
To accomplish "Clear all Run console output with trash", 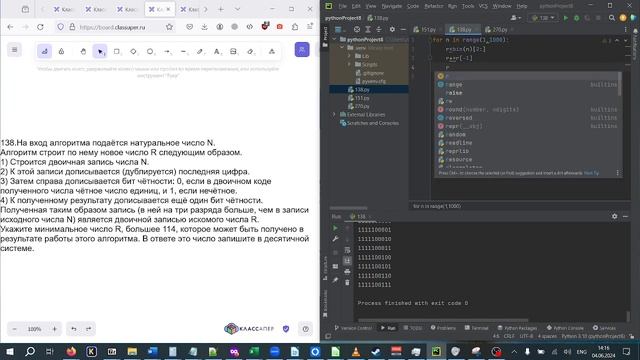I will click(347, 282).
